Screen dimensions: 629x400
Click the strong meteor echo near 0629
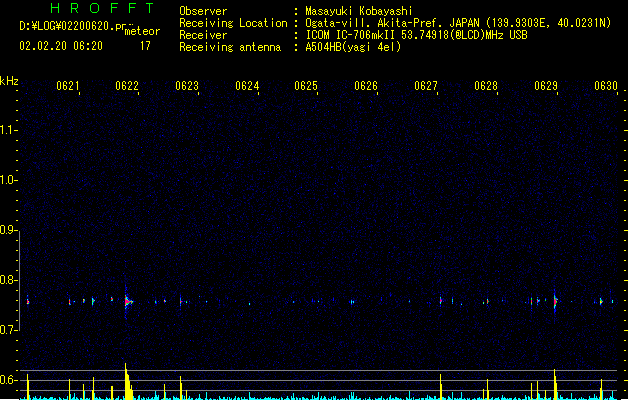556,302
